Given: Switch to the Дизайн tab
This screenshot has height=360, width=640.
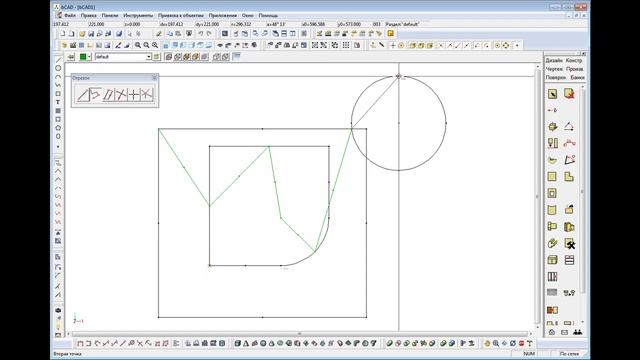Looking at the screenshot, I should (554, 60).
